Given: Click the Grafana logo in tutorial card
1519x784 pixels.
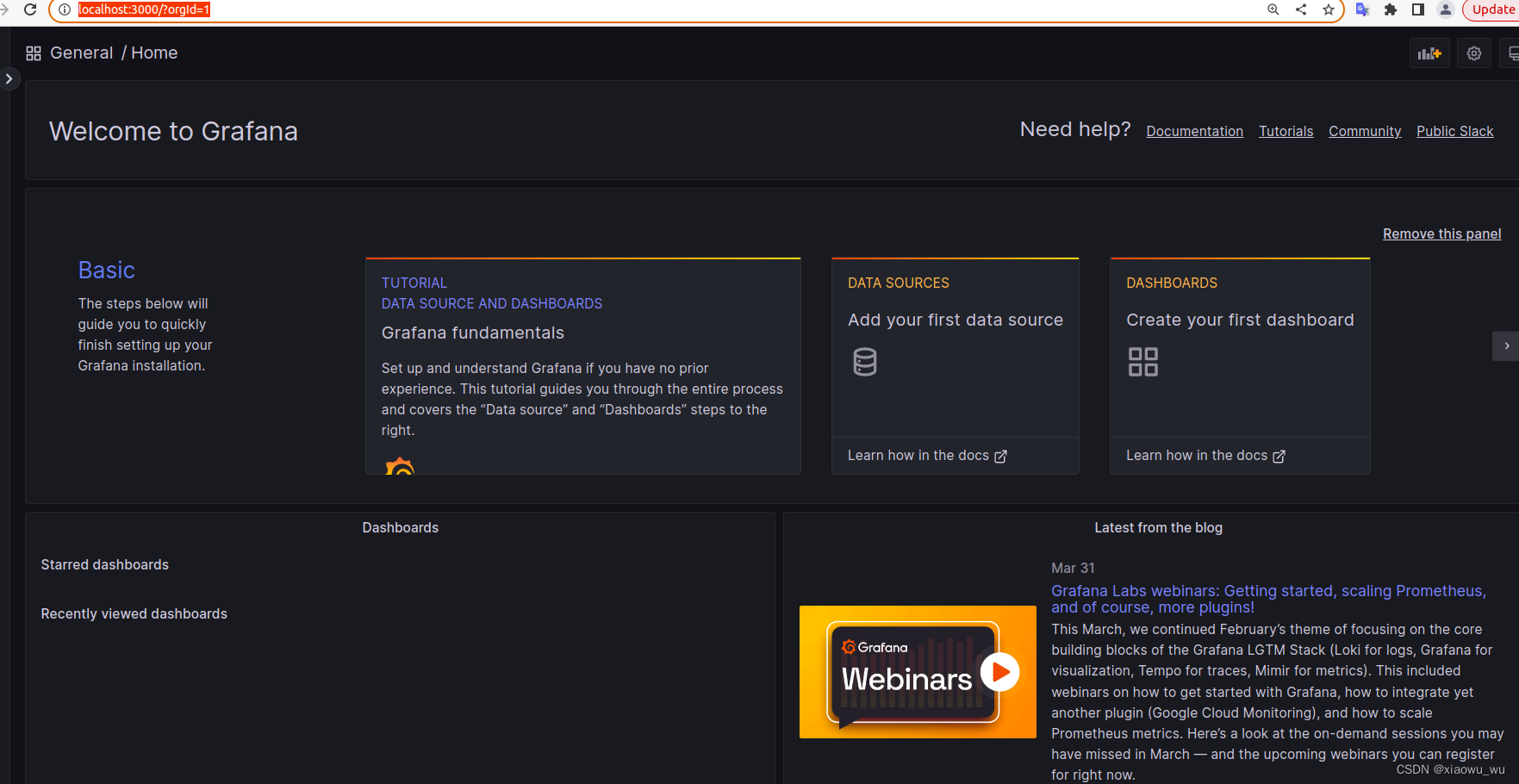Looking at the screenshot, I should 400,466.
